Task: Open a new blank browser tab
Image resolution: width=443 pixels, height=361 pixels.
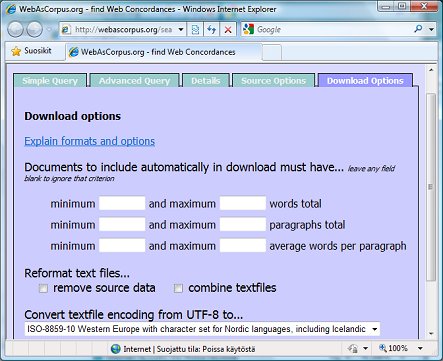Action: [x=272, y=52]
